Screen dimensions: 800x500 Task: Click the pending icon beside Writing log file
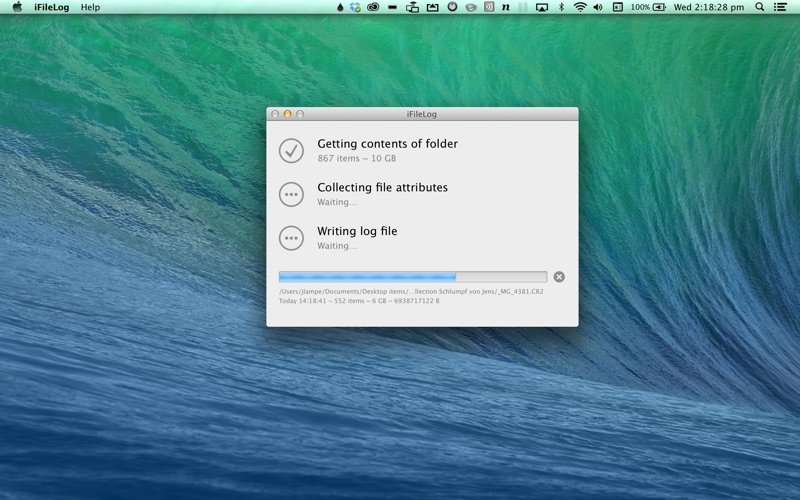click(x=291, y=238)
